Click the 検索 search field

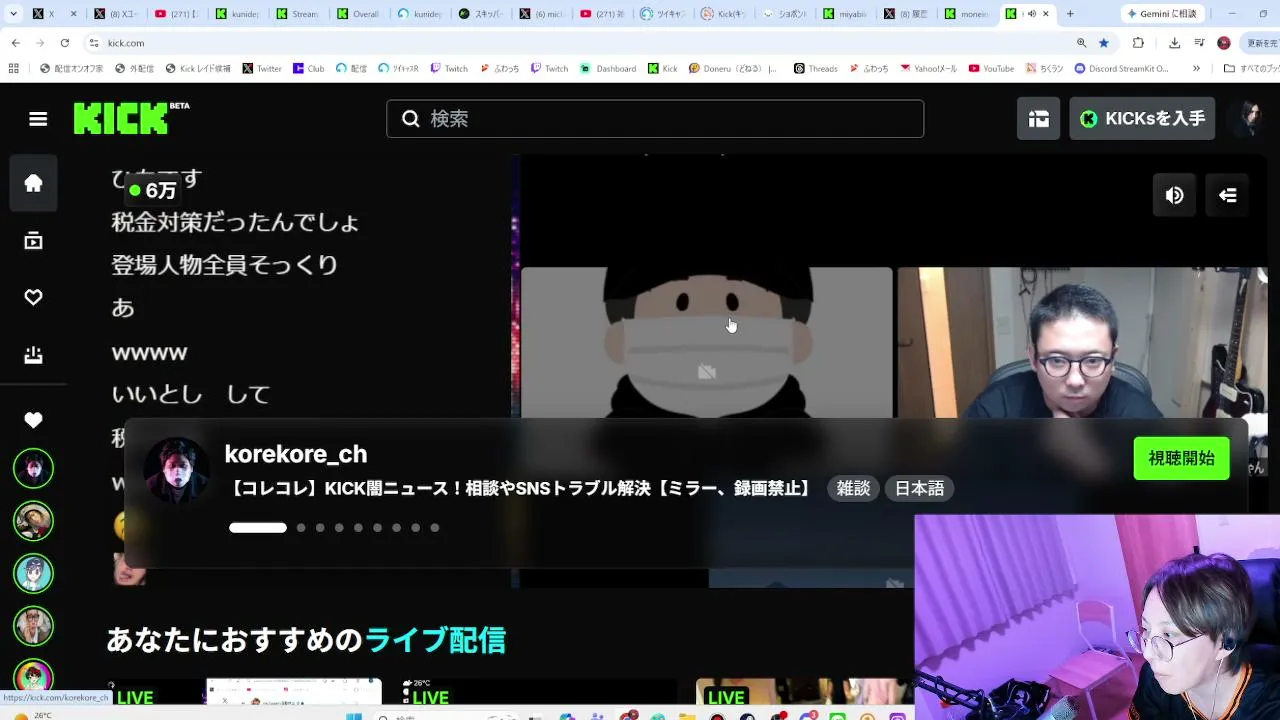click(655, 119)
